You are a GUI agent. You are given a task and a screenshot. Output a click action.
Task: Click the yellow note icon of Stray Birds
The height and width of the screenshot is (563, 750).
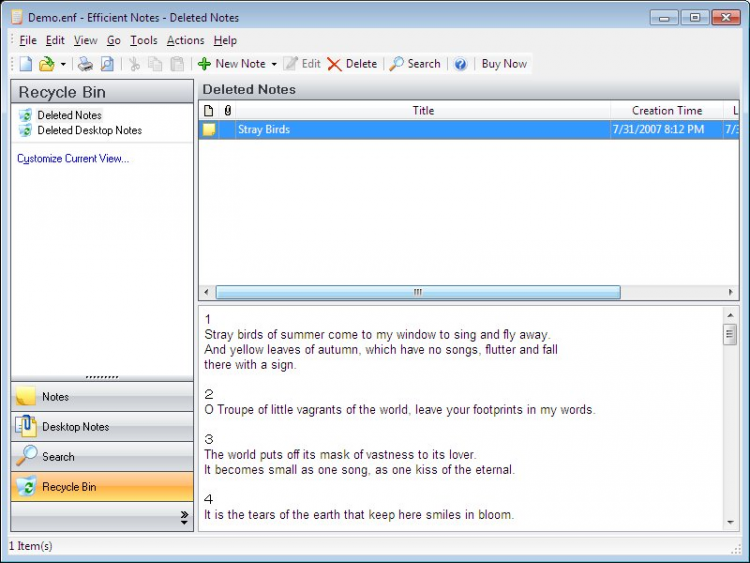(x=209, y=130)
